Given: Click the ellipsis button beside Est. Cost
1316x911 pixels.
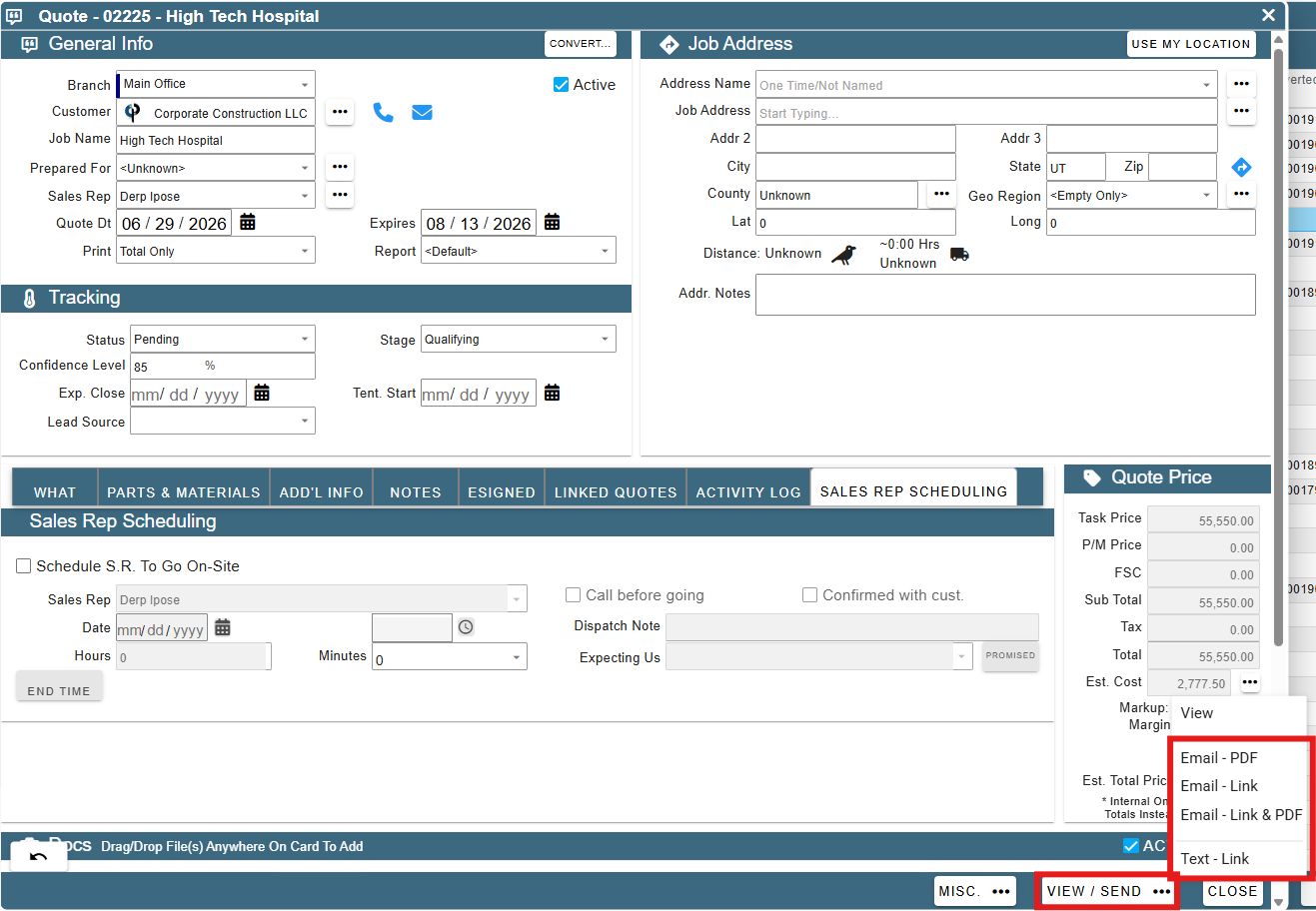Looking at the screenshot, I should point(1250,682).
